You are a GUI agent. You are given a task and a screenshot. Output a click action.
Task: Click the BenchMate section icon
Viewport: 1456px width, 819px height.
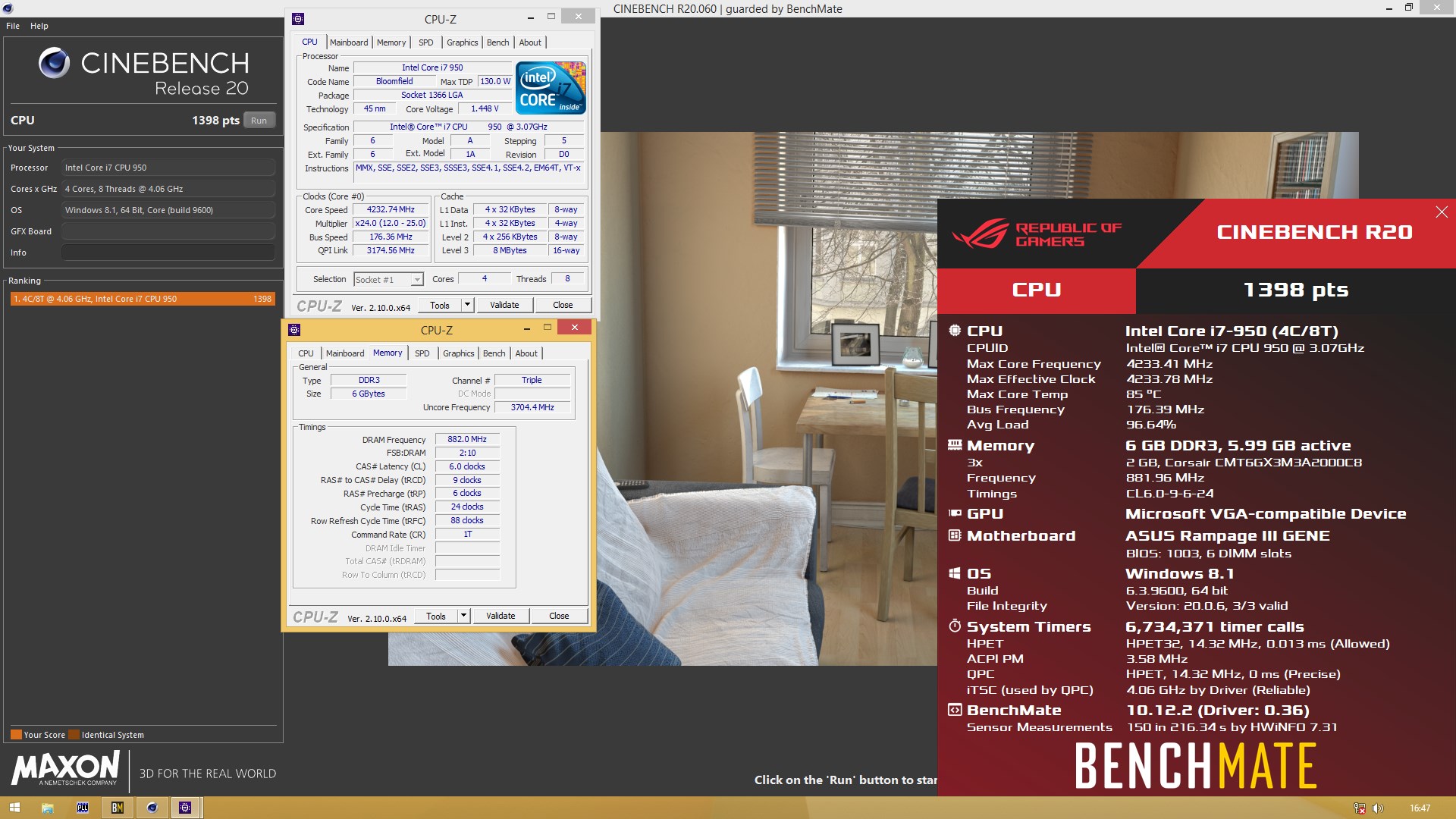pos(955,710)
